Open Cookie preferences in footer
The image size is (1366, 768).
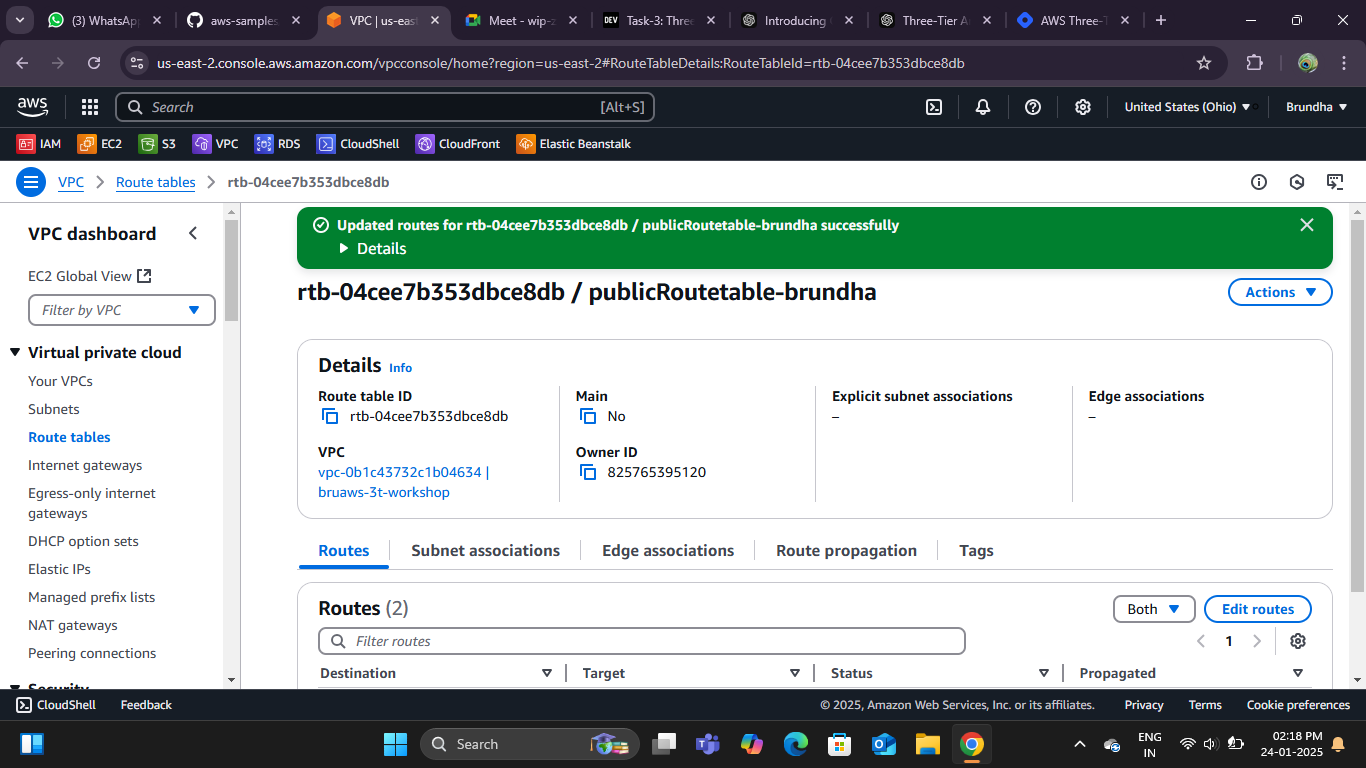1298,705
